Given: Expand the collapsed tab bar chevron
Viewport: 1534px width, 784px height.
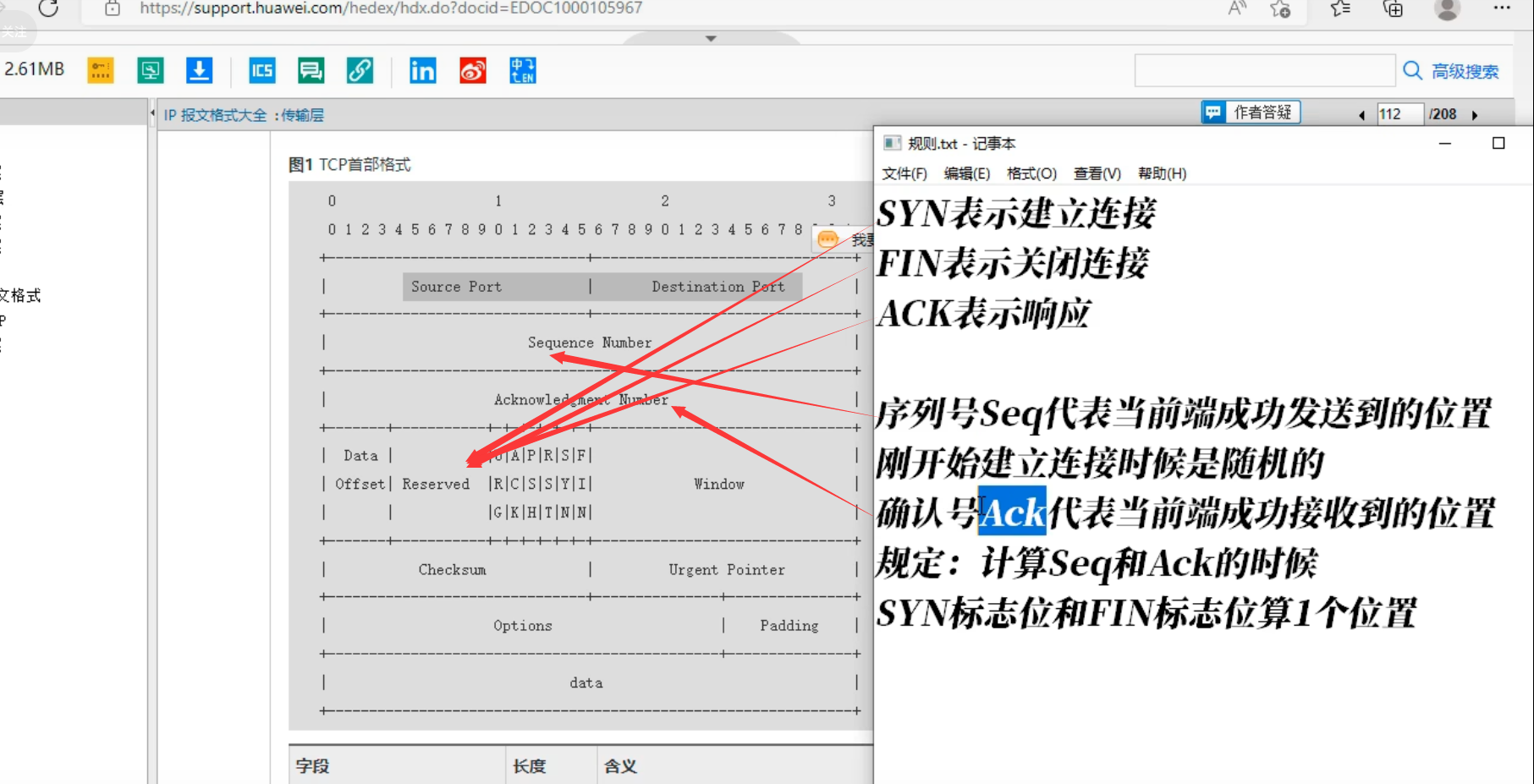Looking at the screenshot, I should tap(711, 38).
